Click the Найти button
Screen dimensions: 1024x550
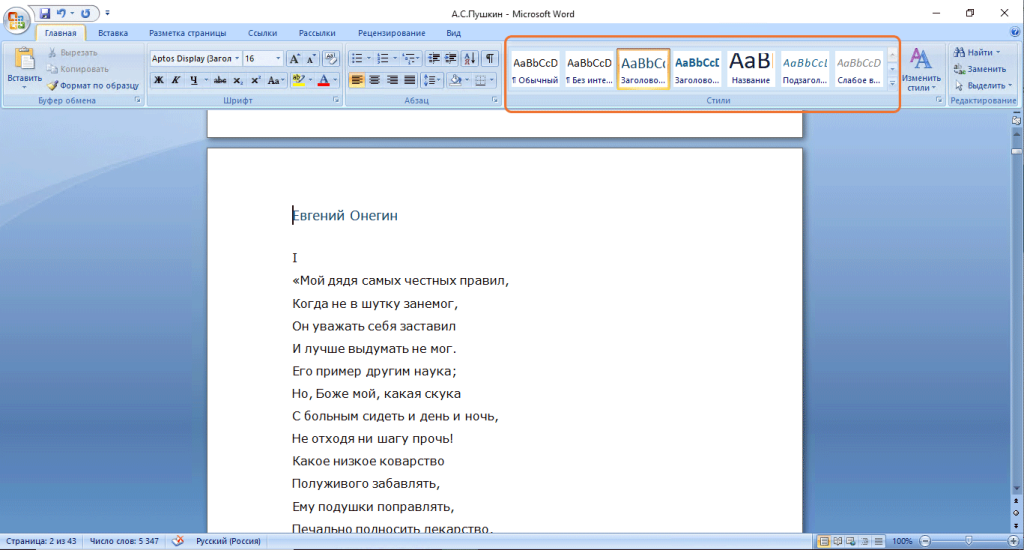978,52
